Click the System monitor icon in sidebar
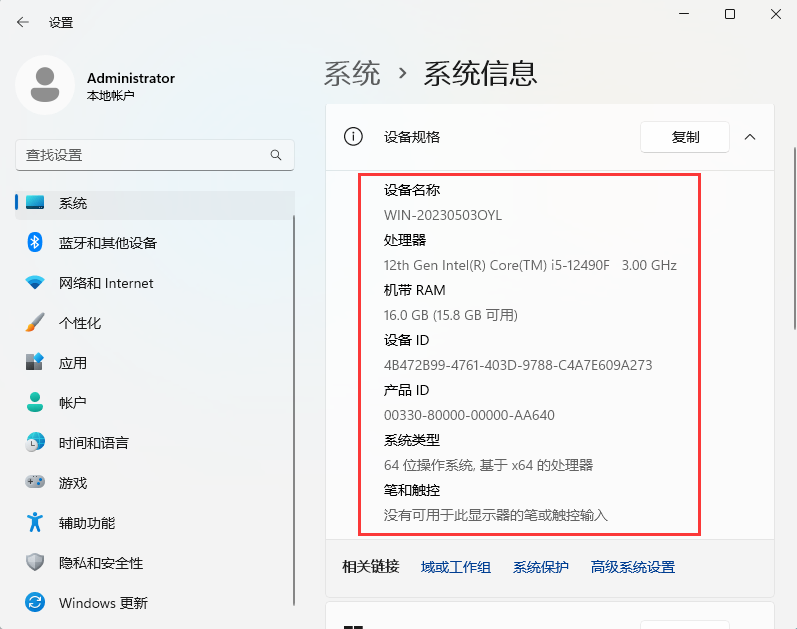 pos(35,202)
